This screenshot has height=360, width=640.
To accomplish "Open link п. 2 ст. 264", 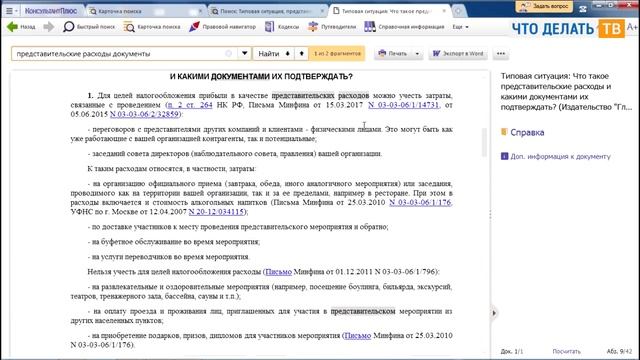I will (190, 105).
